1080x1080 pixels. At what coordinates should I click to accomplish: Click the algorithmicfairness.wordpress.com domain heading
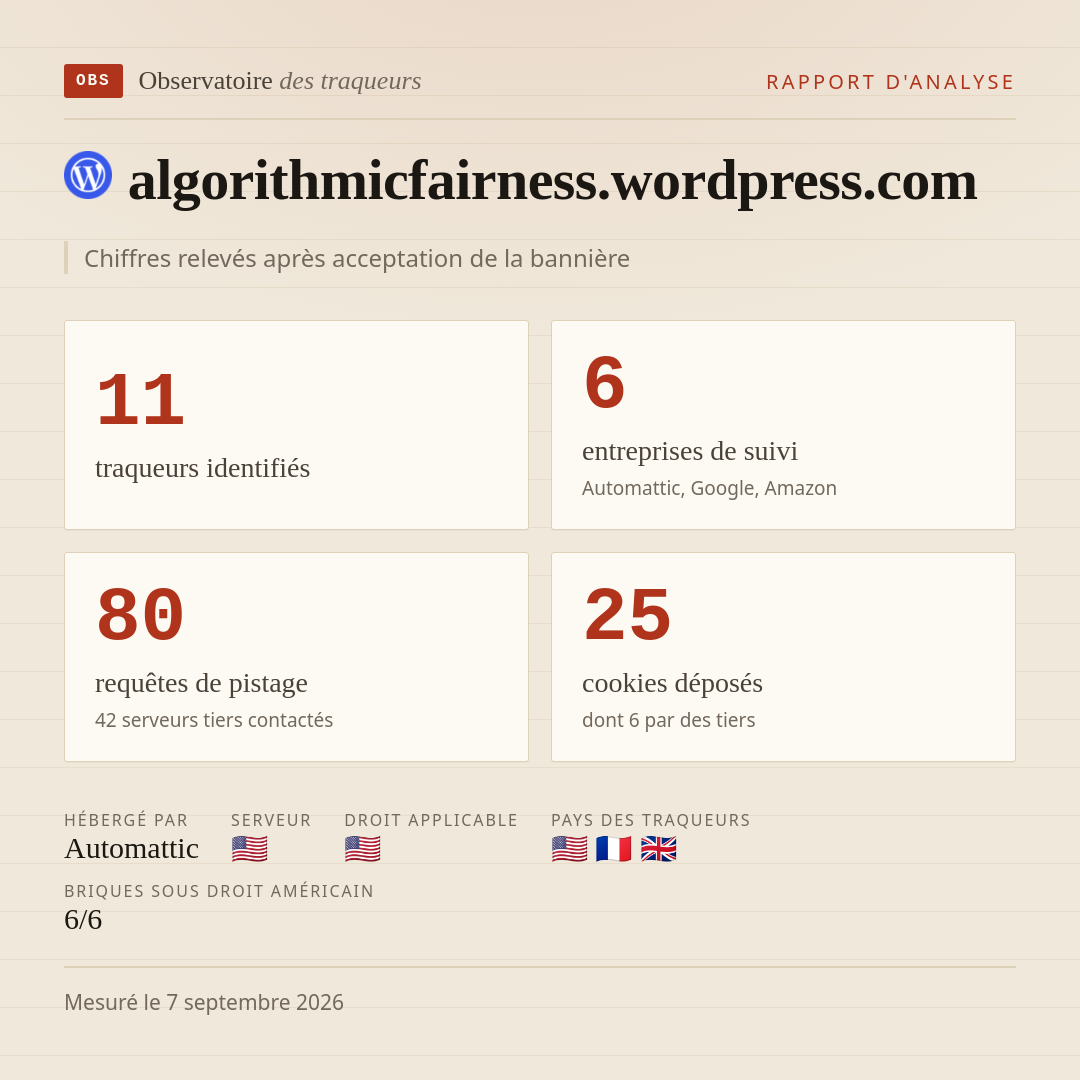(x=552, y=180)
